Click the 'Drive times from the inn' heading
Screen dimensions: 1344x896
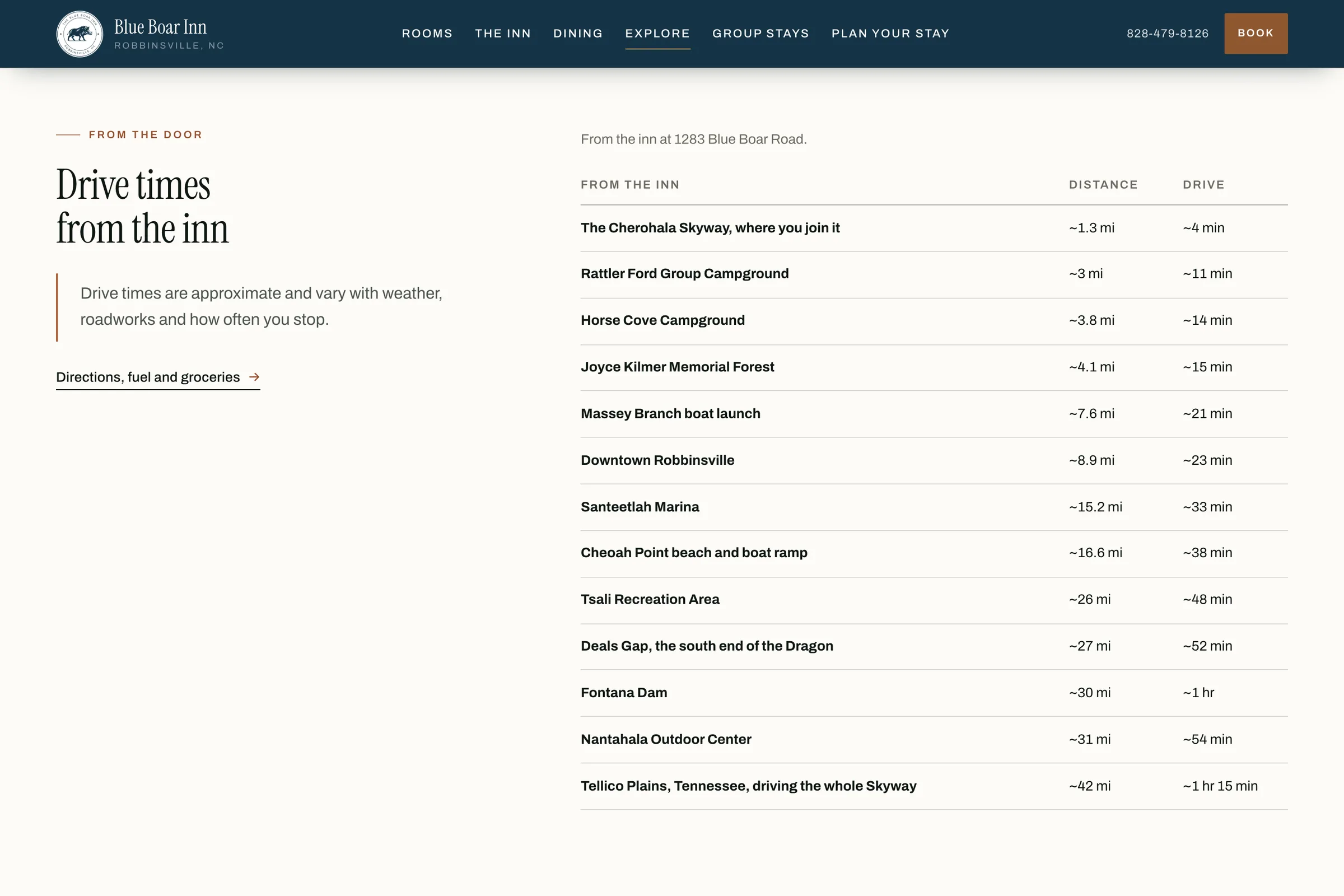(x=142, y=206)
